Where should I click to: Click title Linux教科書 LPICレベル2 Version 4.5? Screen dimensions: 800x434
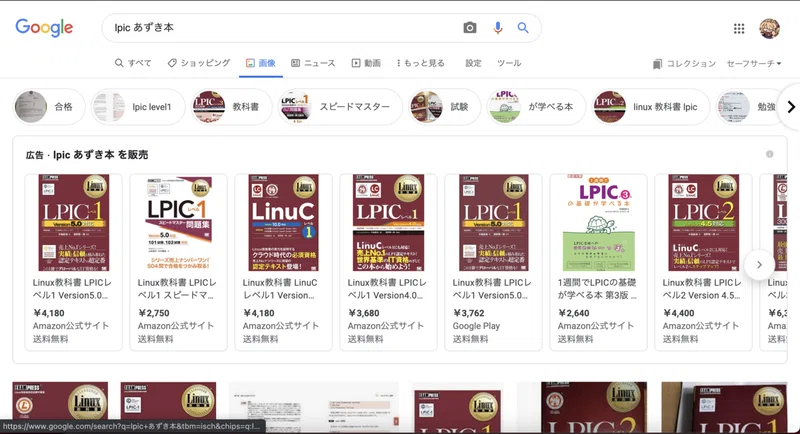point(702,289)
